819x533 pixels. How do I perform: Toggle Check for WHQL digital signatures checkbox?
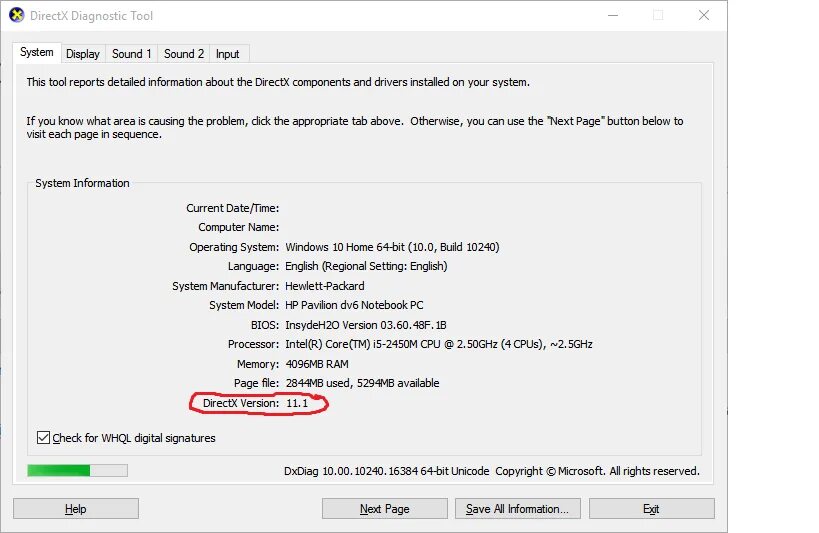[43, 437]
